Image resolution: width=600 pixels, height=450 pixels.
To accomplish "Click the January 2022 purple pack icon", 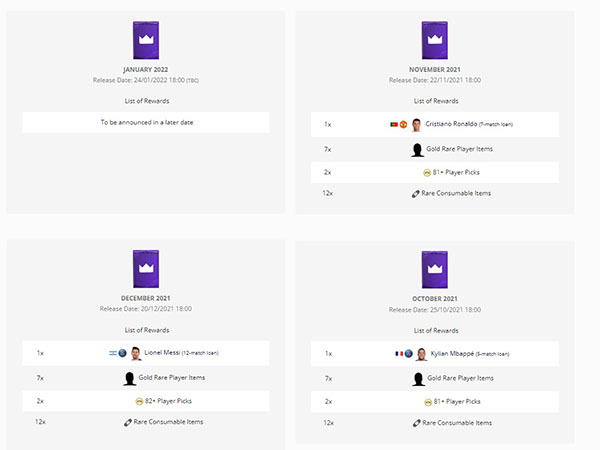I will click(146, 40).
